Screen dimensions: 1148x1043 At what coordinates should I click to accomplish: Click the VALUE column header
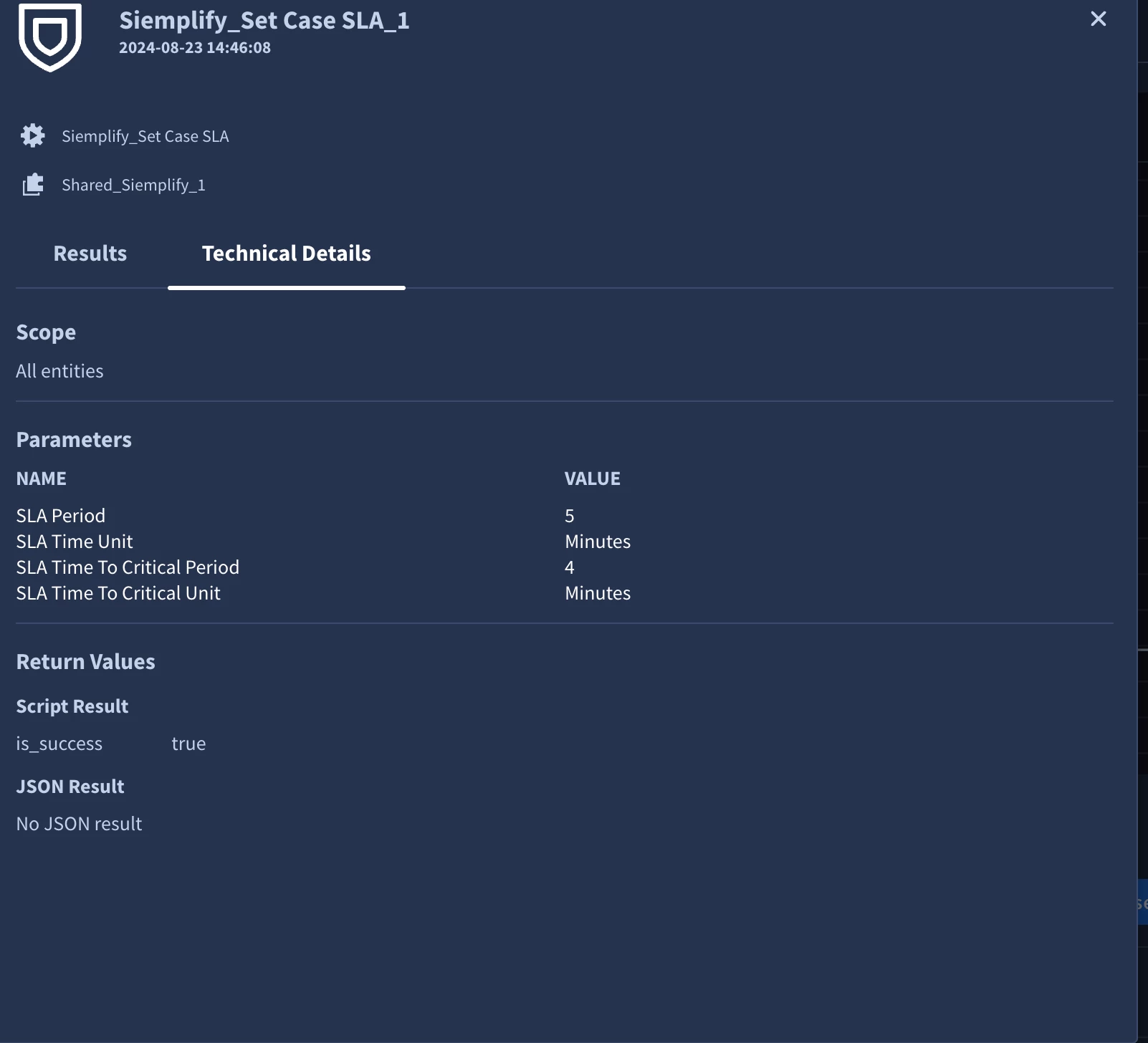pyautogui.click(x=593, y=479)
